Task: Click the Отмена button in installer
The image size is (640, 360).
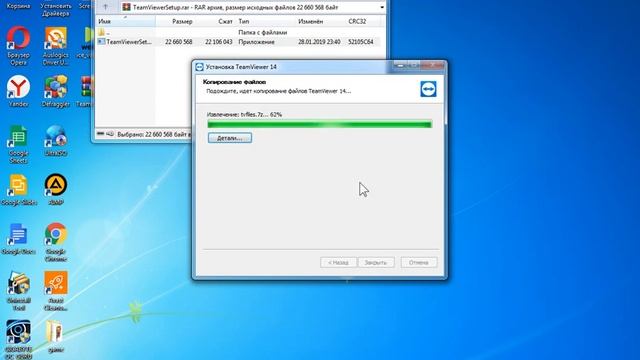Action: (419, 262)
